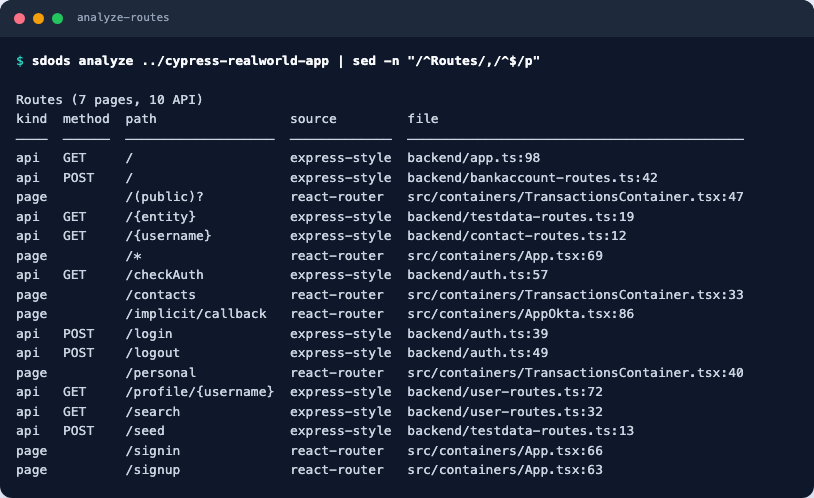Viewport: 814px width, 498px height.
Task: Select src/containers/AppOkta.tsx:86
Action: pyautogui.click(x=521, y=314)
